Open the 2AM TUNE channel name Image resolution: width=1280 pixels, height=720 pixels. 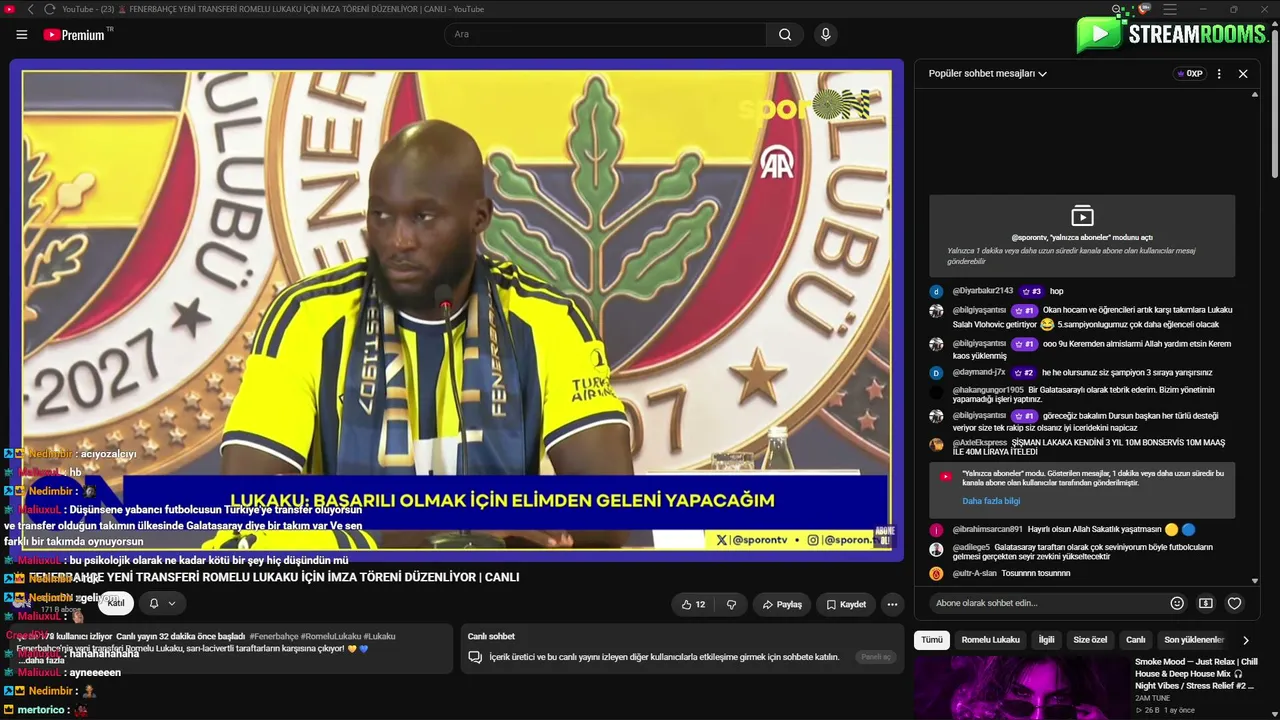click(1154, 698)
